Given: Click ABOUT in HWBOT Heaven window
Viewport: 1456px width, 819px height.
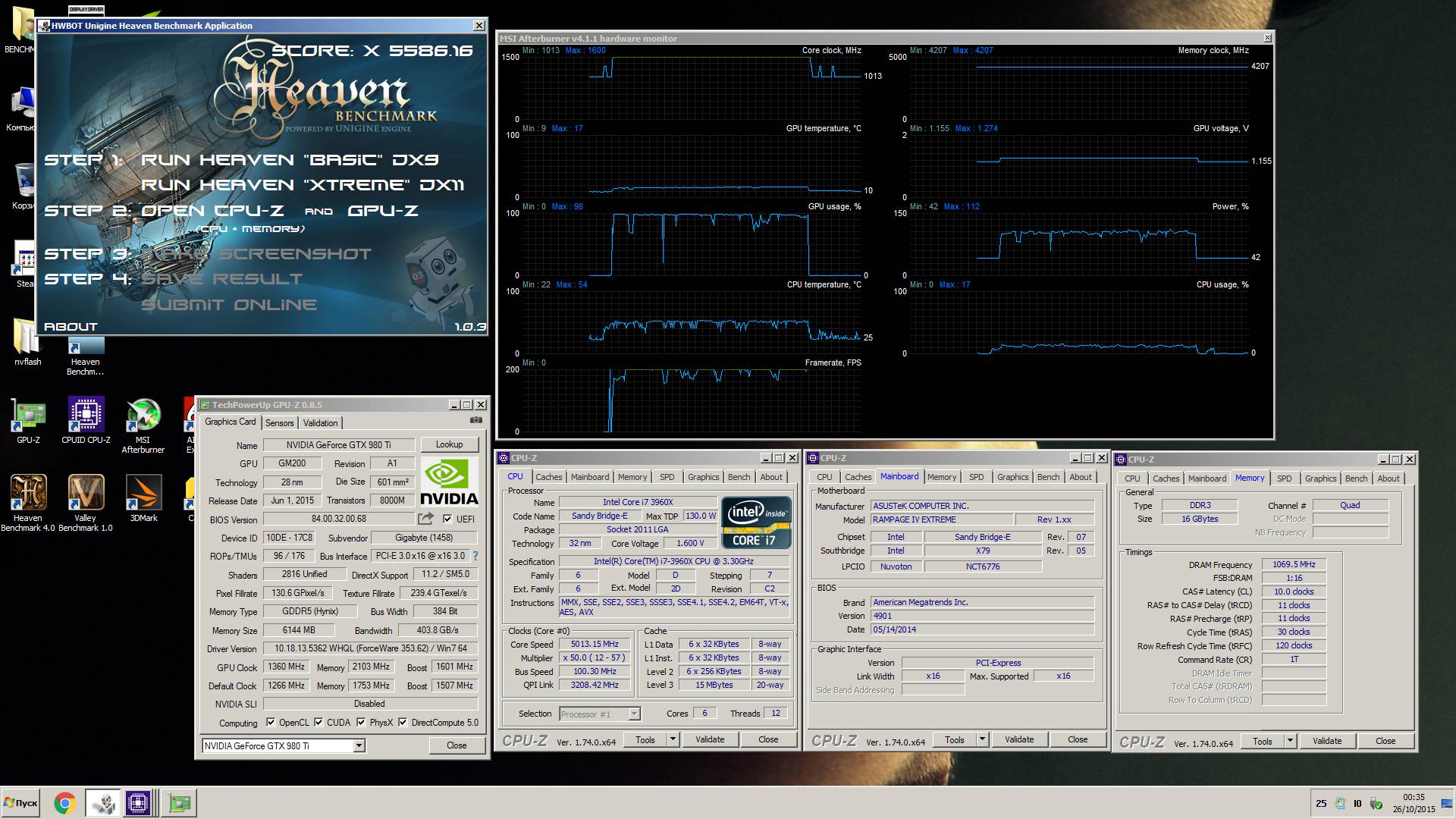Looking at the screenshot, I should point(71,327).
